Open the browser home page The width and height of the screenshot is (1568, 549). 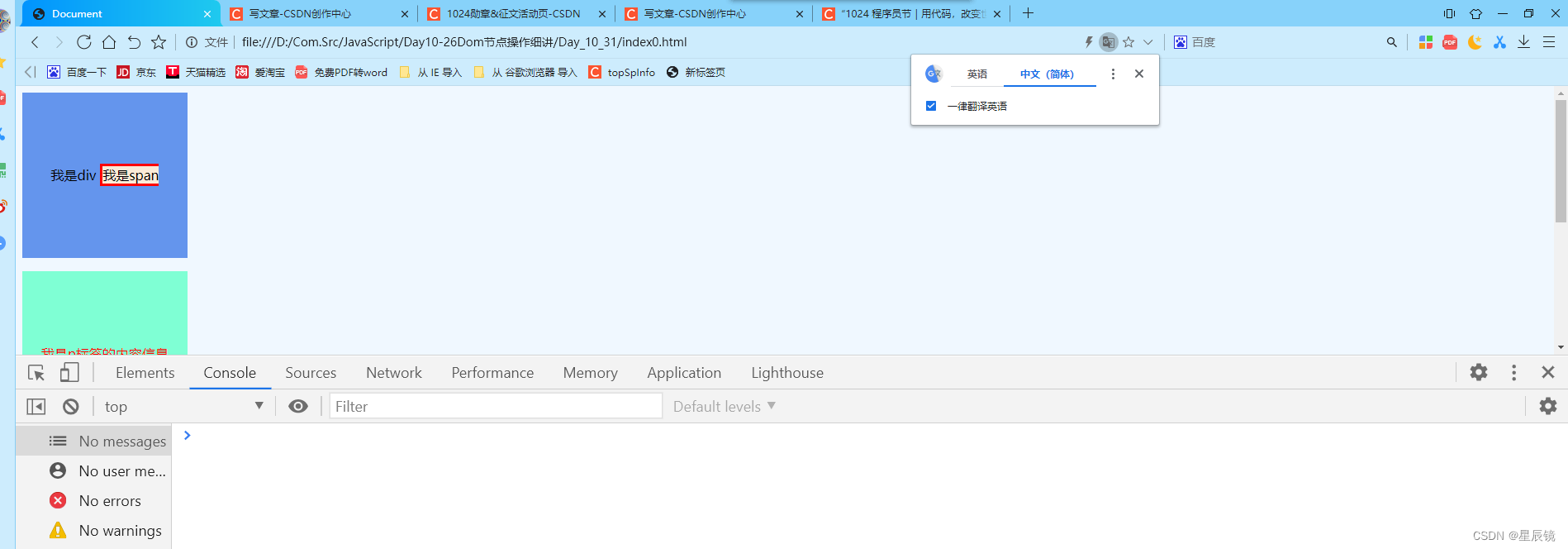pos(109,42)
